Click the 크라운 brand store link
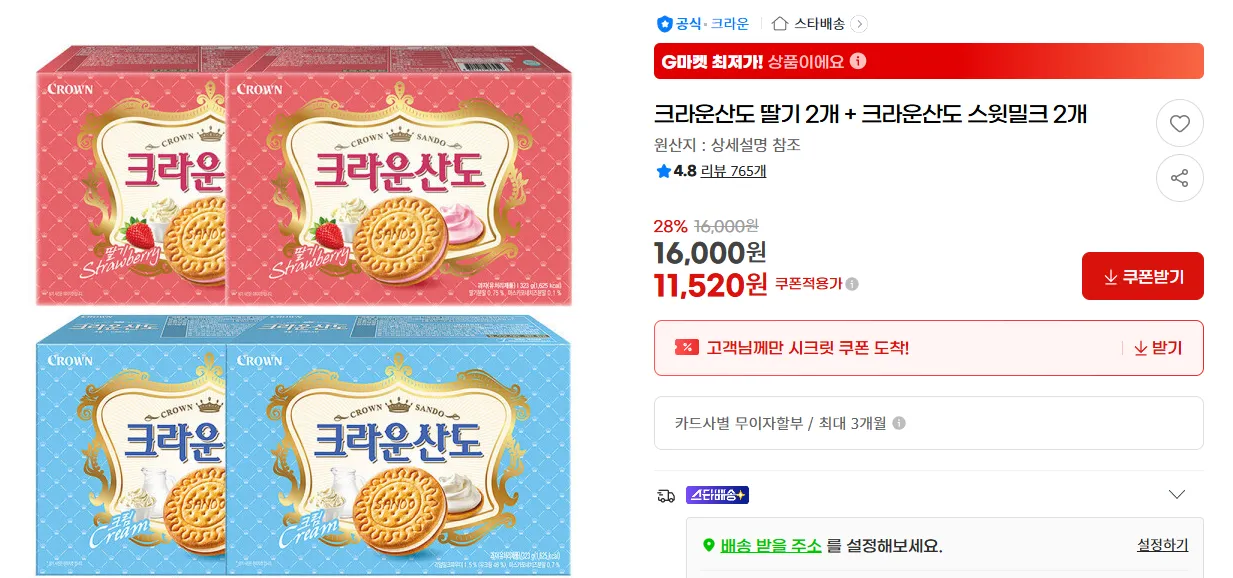The image size is (1233, 578). click(729, 24)
